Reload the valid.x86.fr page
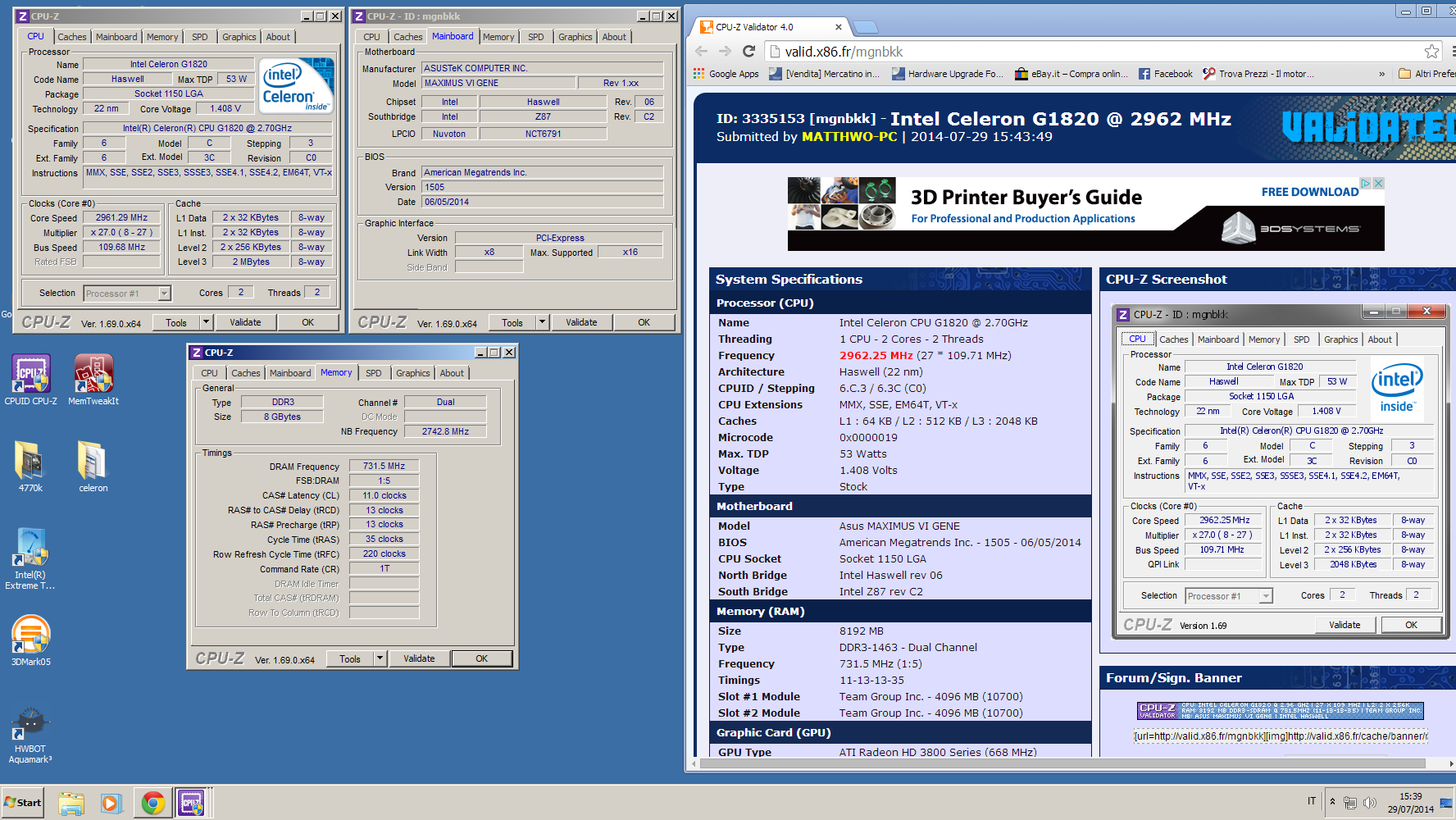Image resolution: width=1456 pixels, height=820 pixels. click(x=748, y=52)
